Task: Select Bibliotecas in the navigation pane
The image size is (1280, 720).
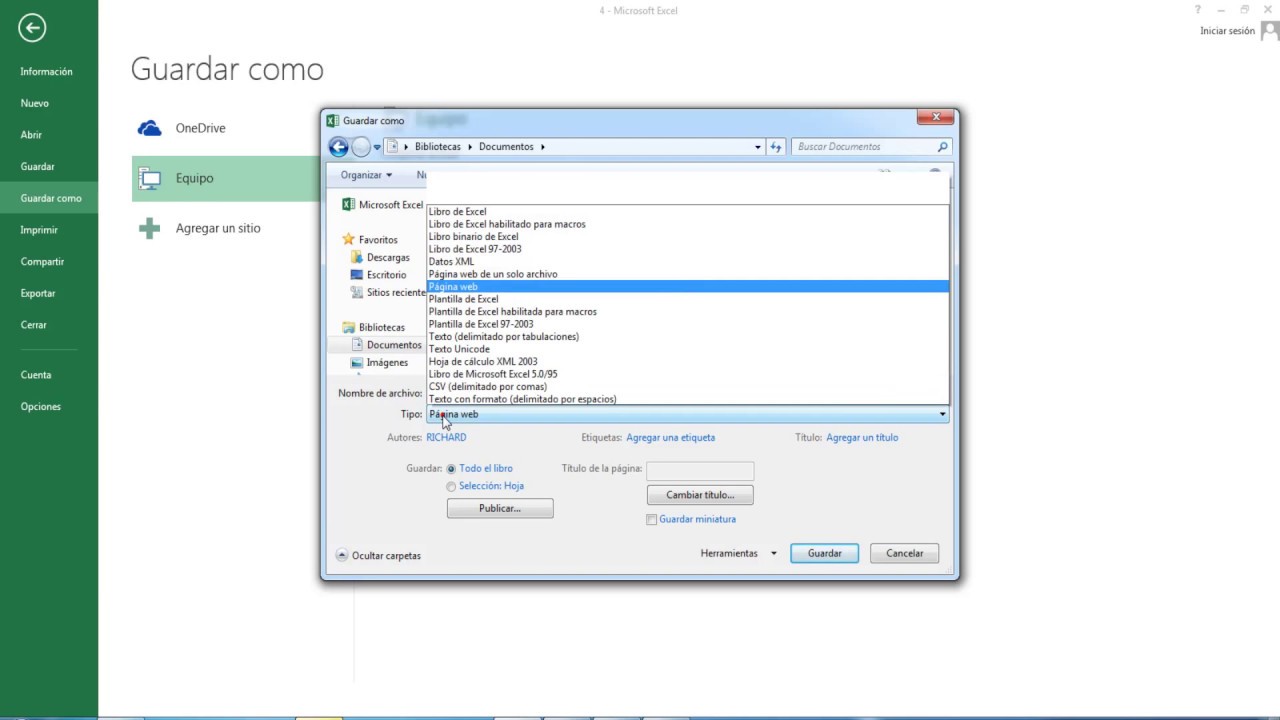Action: coord(373,328)
